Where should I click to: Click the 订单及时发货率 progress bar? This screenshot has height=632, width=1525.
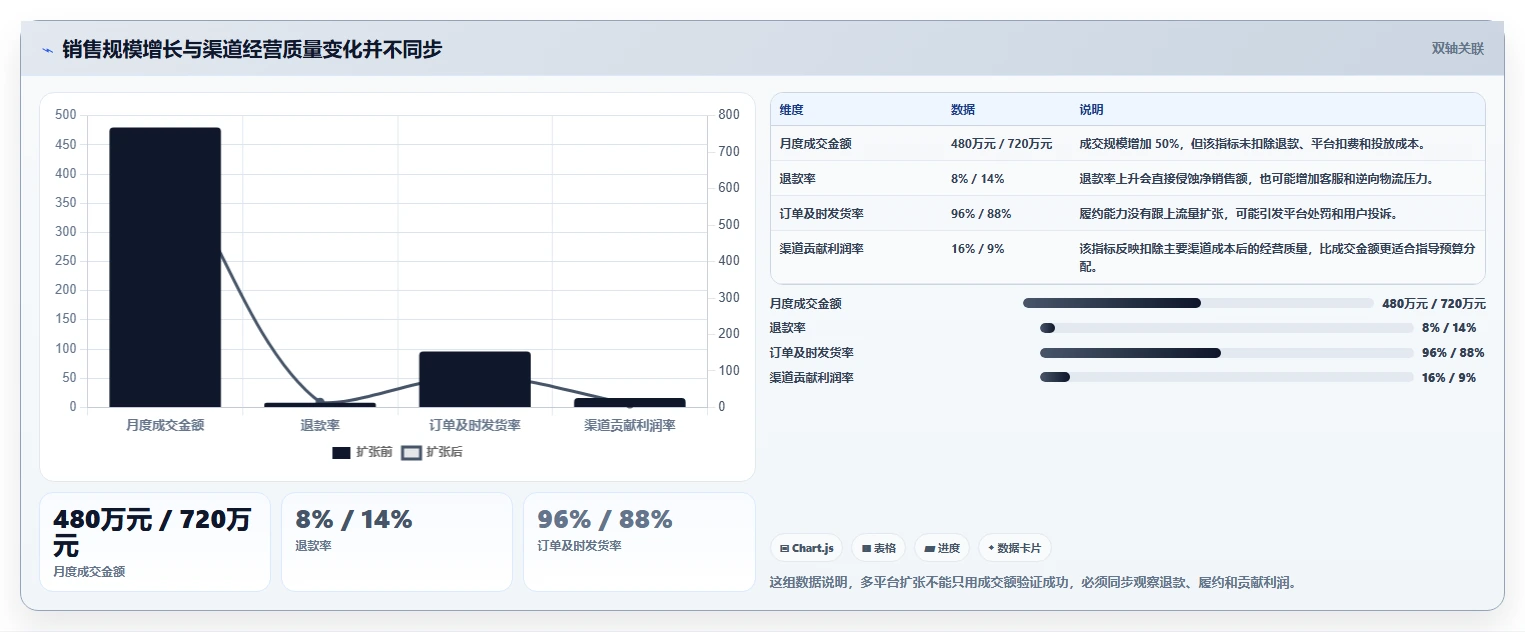tap(1227, 353)
